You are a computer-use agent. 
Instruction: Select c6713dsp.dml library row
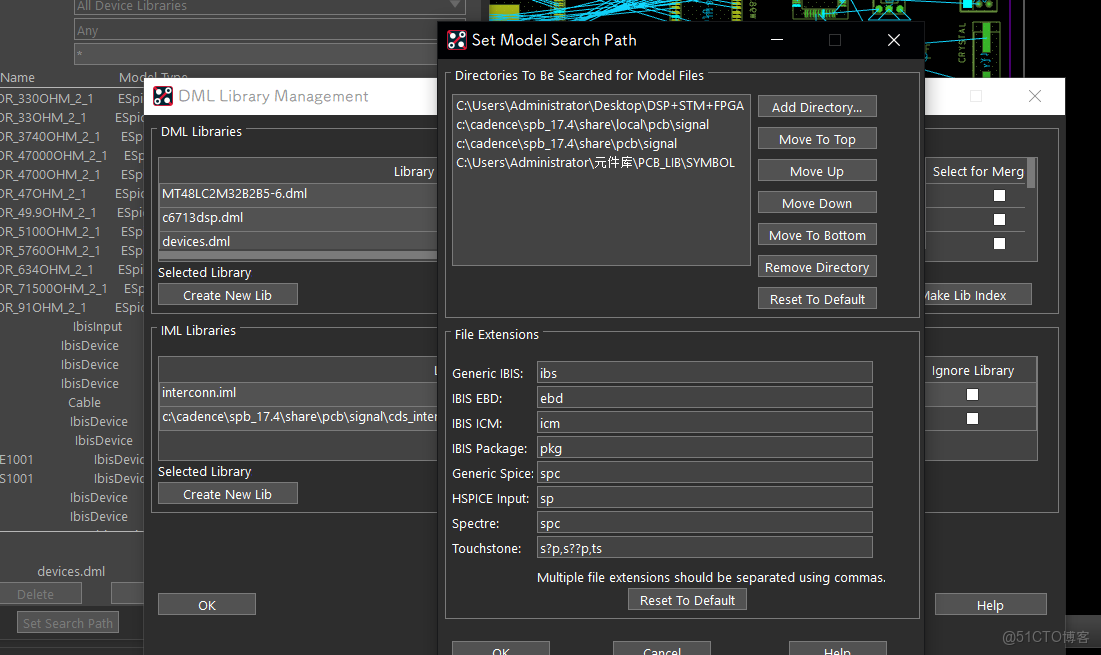298,218
